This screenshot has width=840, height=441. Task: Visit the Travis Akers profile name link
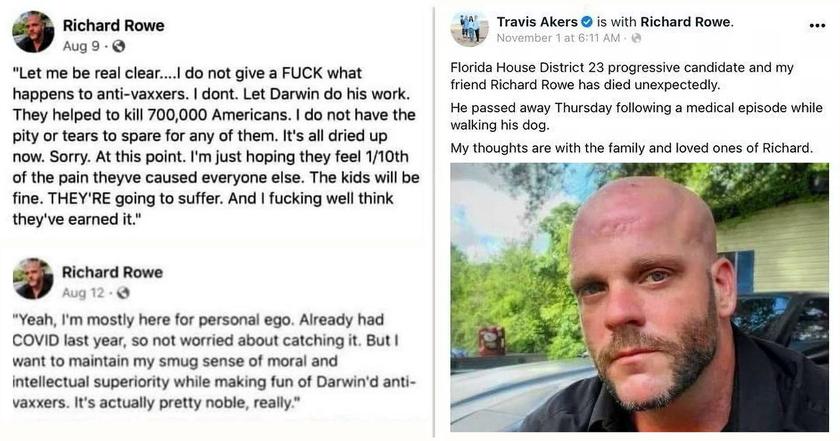(x=537, y=21)
